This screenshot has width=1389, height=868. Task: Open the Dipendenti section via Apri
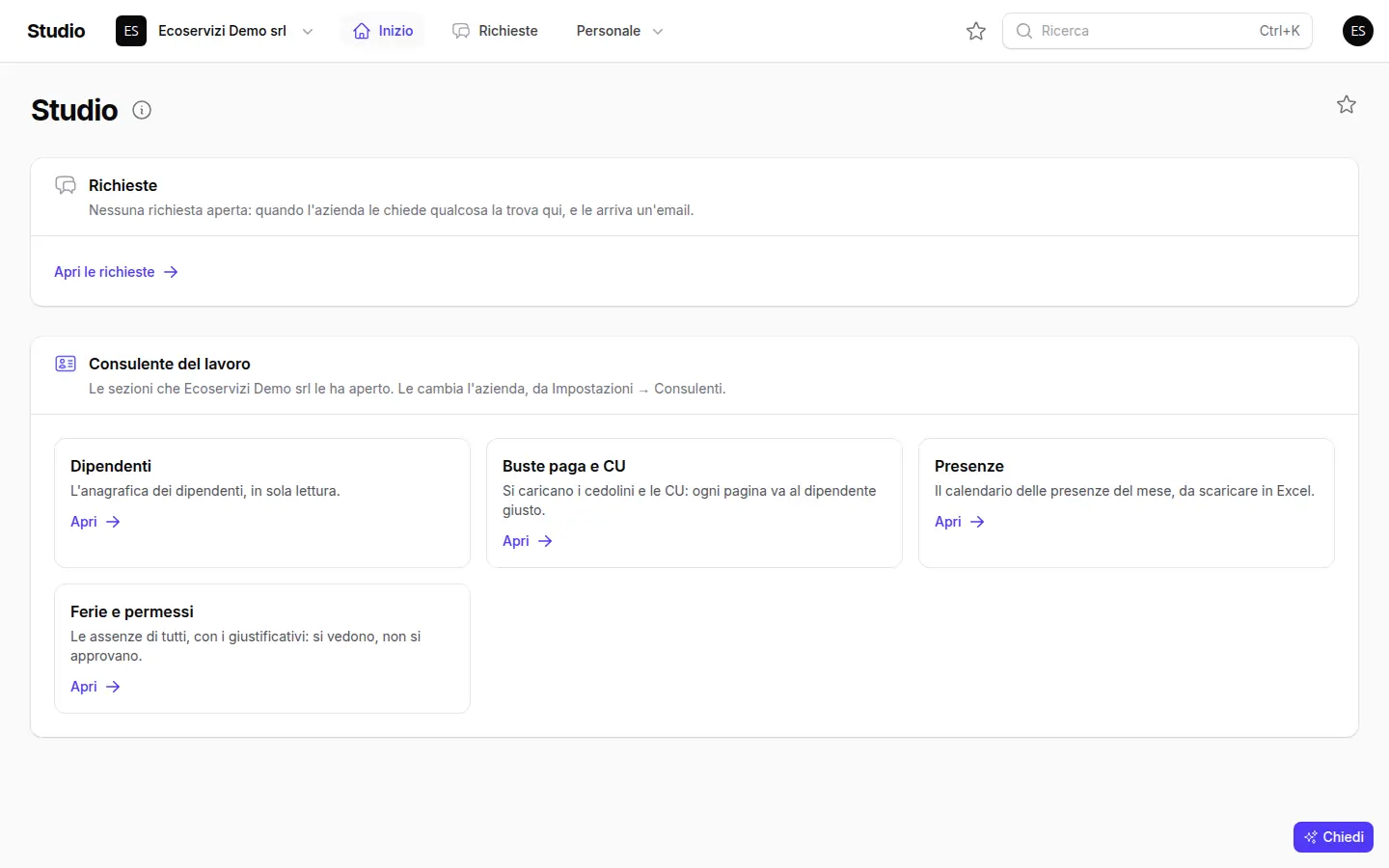click(95, 522)
